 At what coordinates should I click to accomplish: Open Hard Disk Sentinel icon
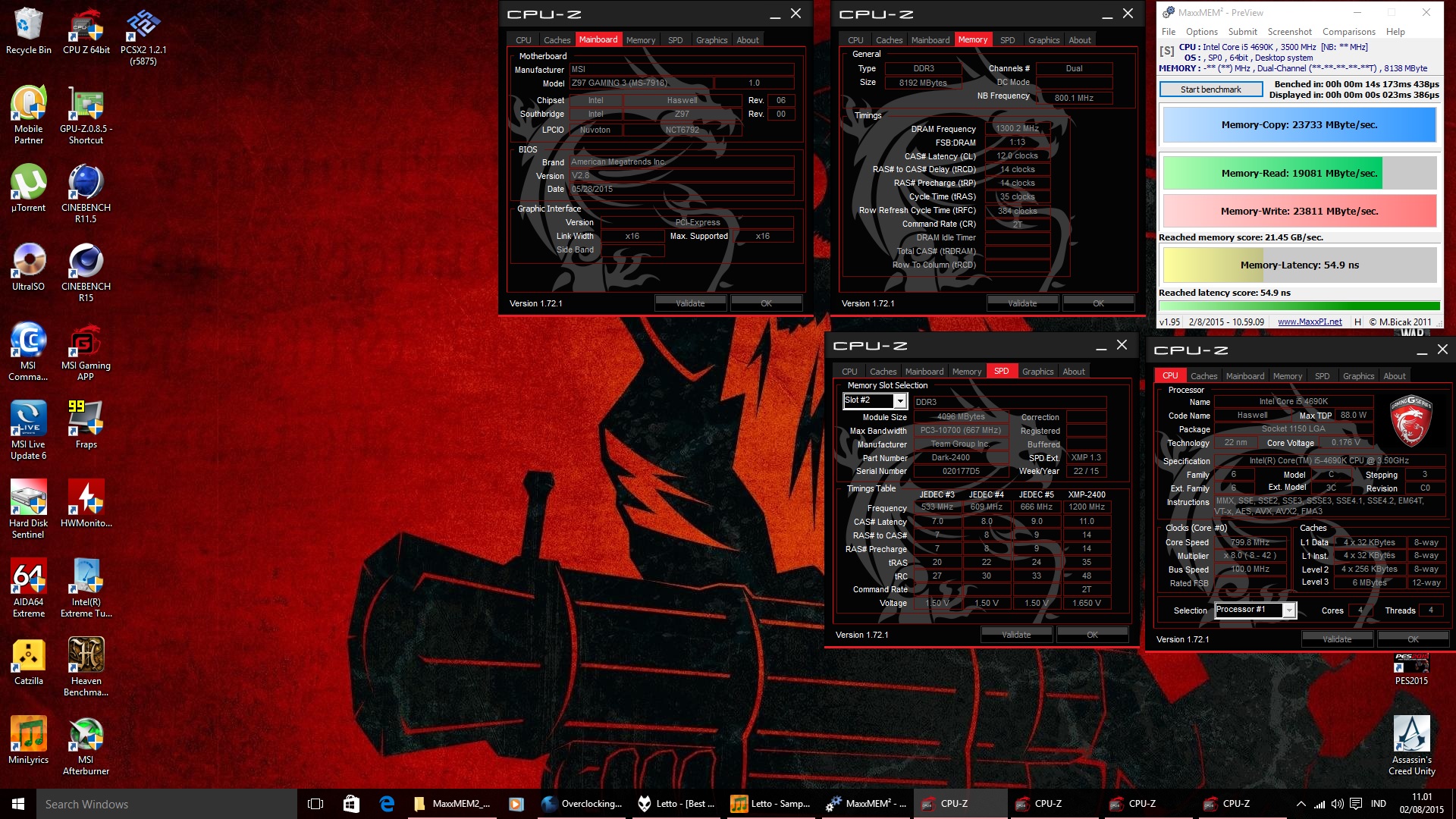click(x=29, y=509)
